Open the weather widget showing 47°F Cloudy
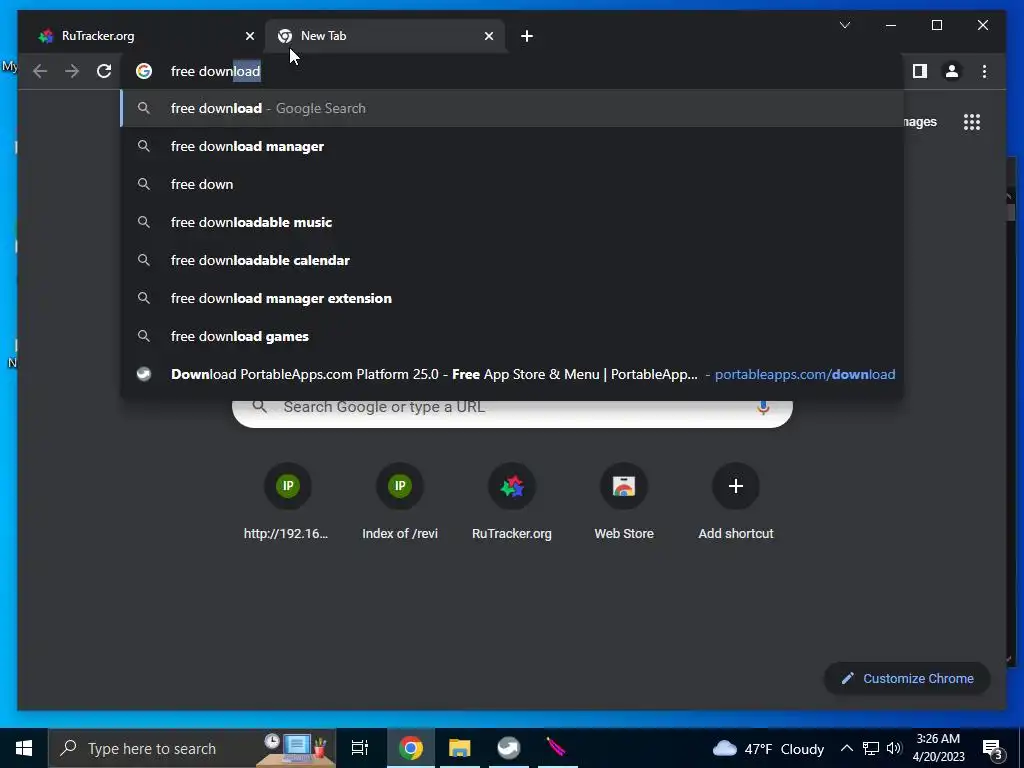Viewport: 1024px width, 768px height. pos(768,748)
